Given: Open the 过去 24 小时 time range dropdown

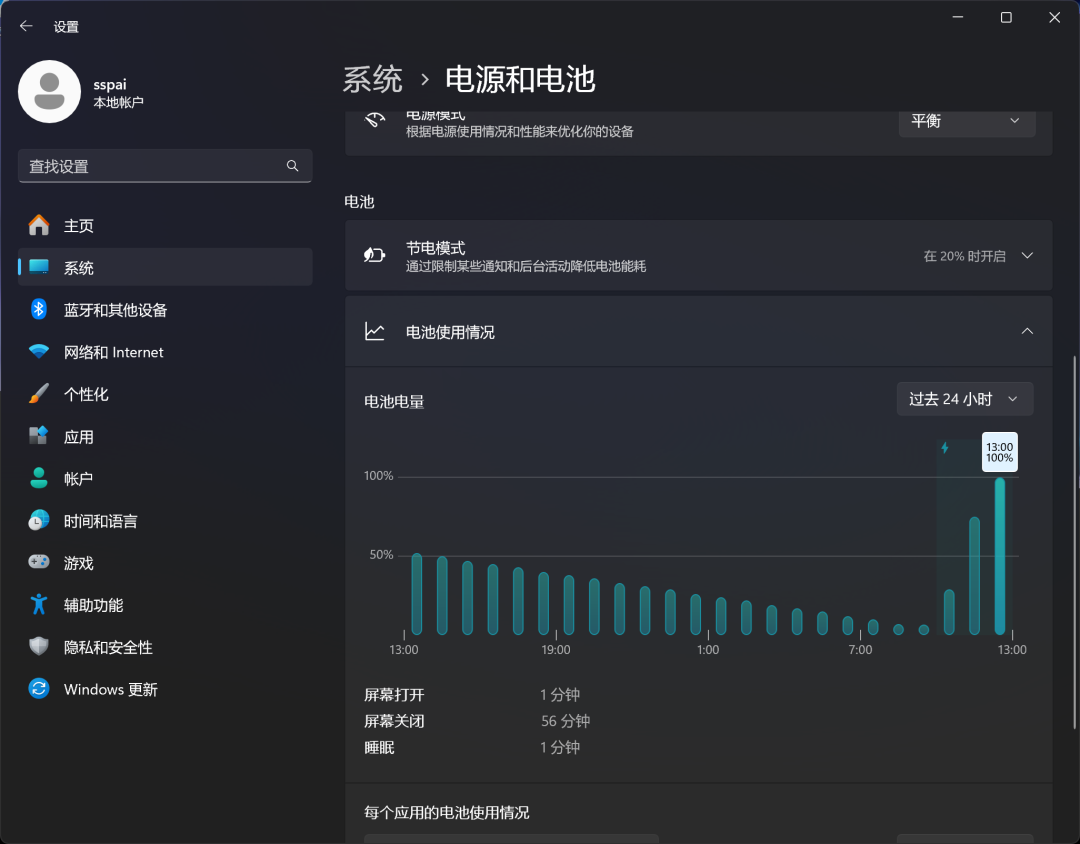Looking at the screenshot, I should [964, 399].
